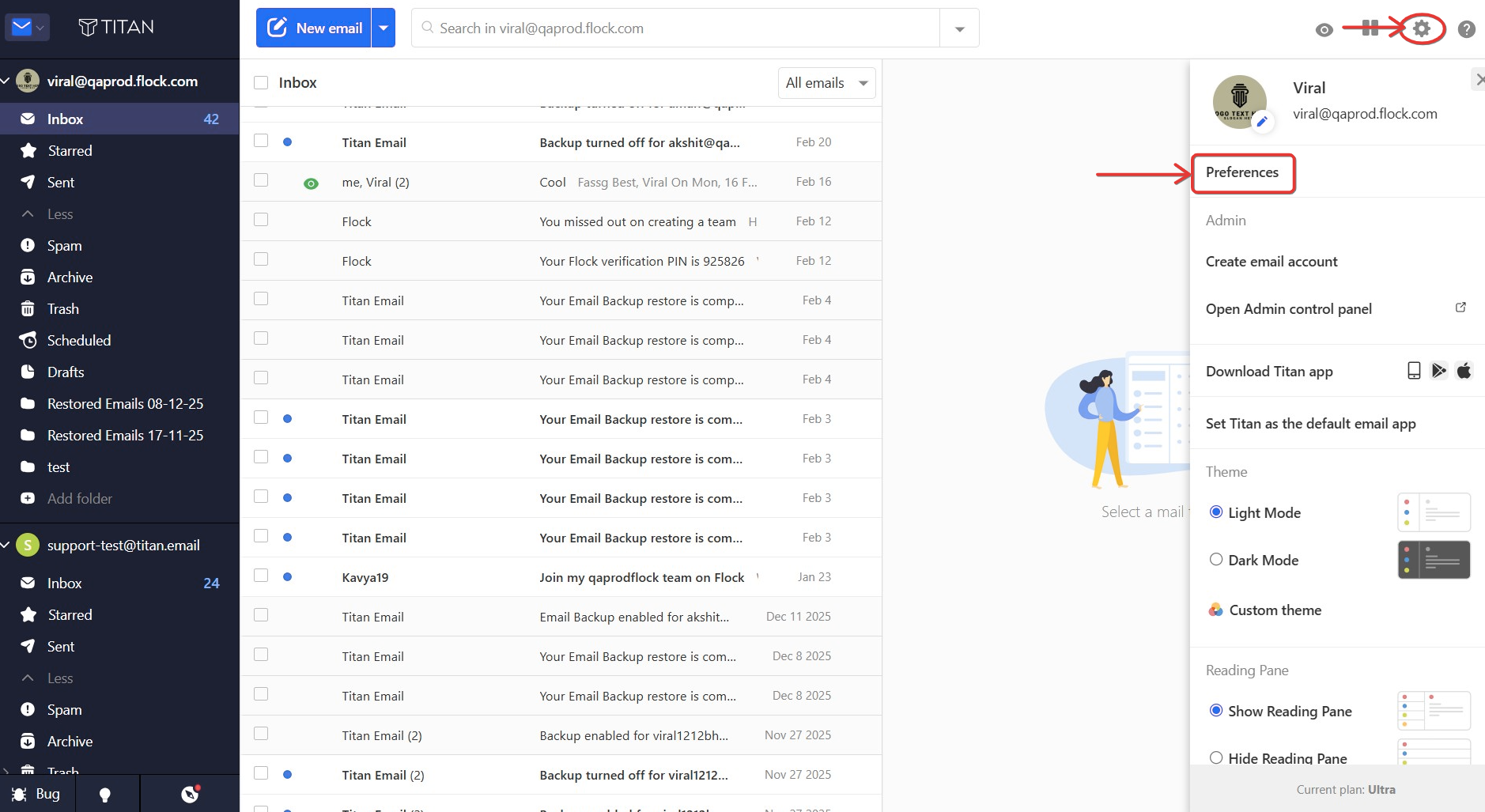1485x812 pixels.
Task: Open the All emails filter dropdown
Action: pos(826,83)
